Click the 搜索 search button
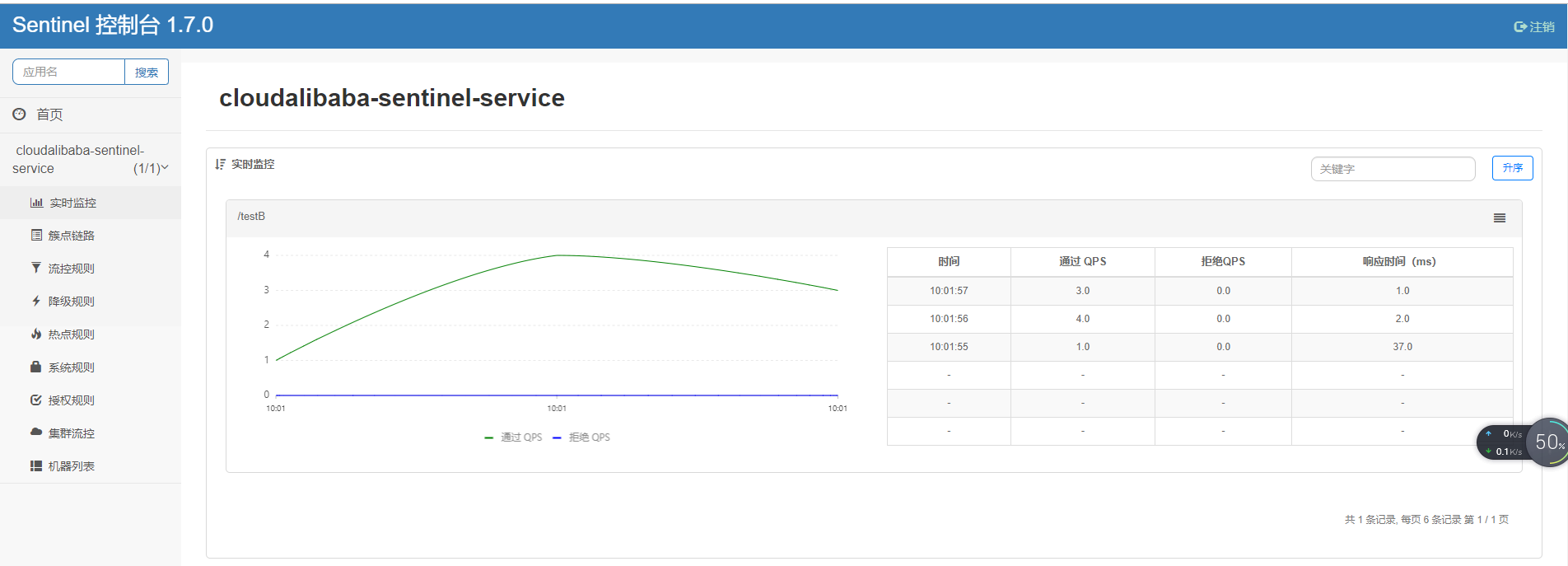This screenshot has width=1568, height=566. pos(147,72)
